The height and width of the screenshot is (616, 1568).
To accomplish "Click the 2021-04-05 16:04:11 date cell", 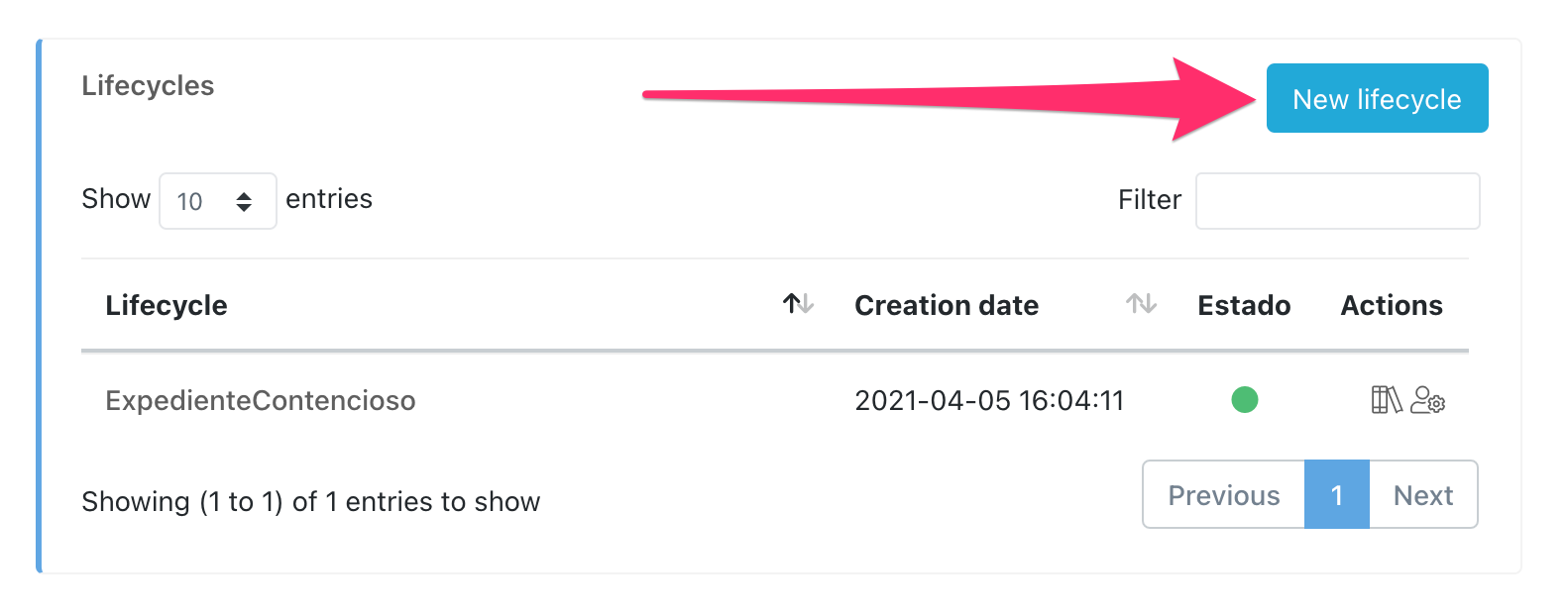I will click(x=989, y=401).
